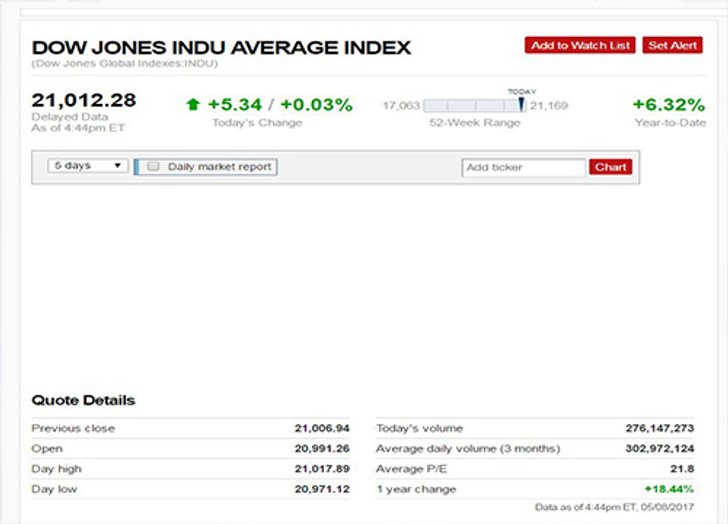The width and height of the screenshot is (728, 524).
Task: Click Average daily volume (3 months) label
Action: [x=468, y=449]
